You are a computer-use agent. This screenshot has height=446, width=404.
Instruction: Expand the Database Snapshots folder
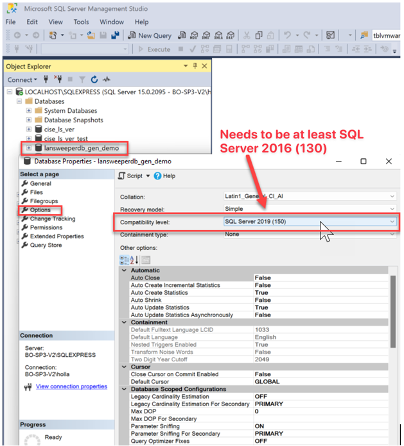point(29,120)
